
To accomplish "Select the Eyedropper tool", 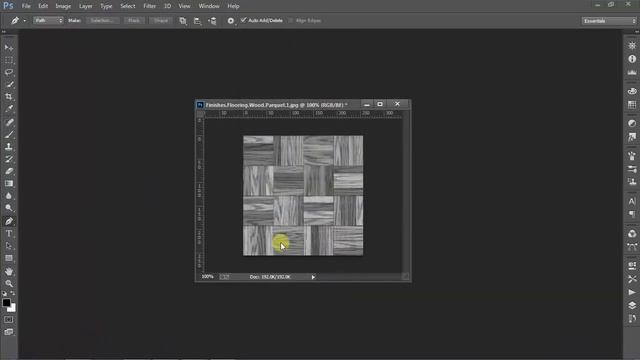I will click(x=9, y=109).
